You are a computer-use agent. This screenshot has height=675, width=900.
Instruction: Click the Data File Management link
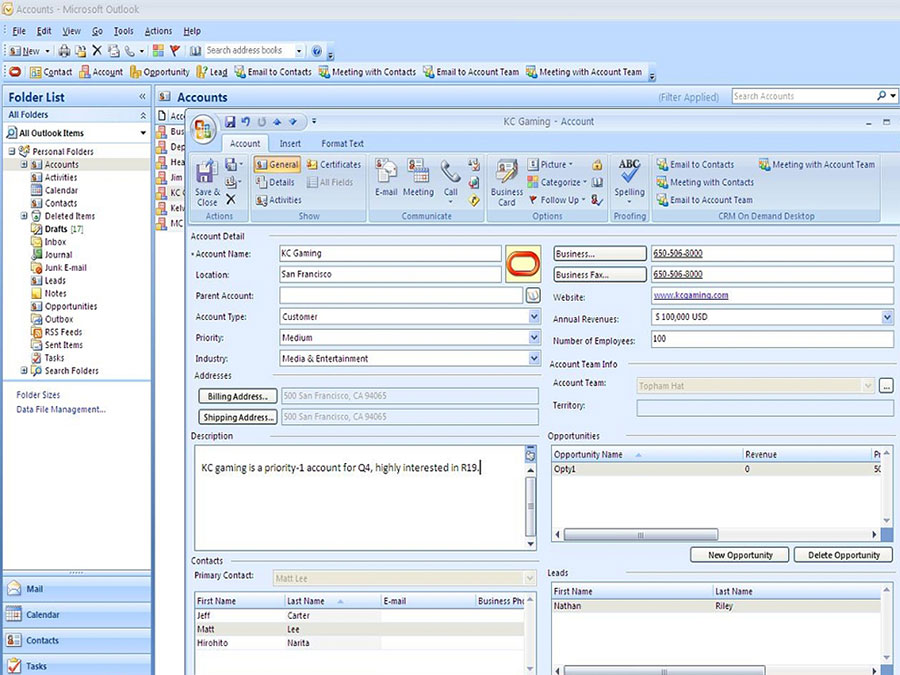(61, 409)
